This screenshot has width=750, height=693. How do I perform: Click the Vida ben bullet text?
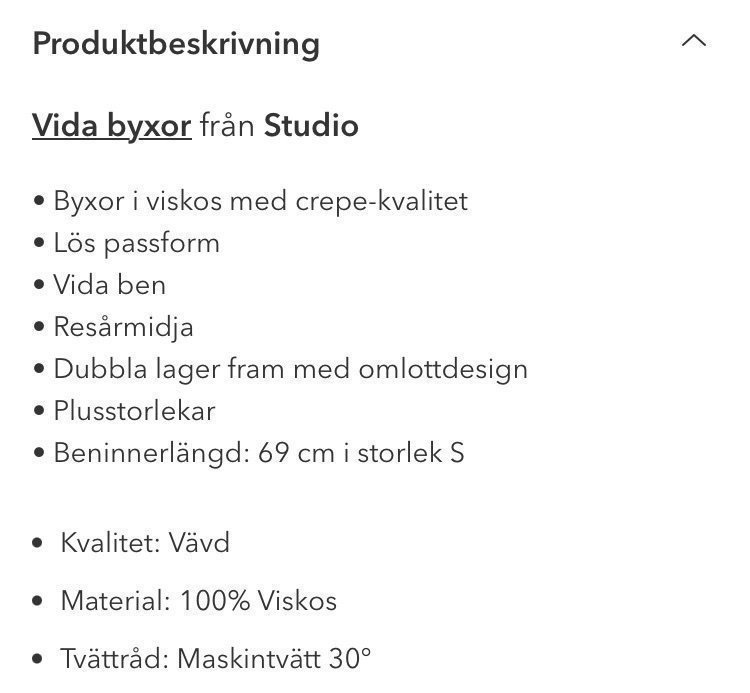point(110,285)
